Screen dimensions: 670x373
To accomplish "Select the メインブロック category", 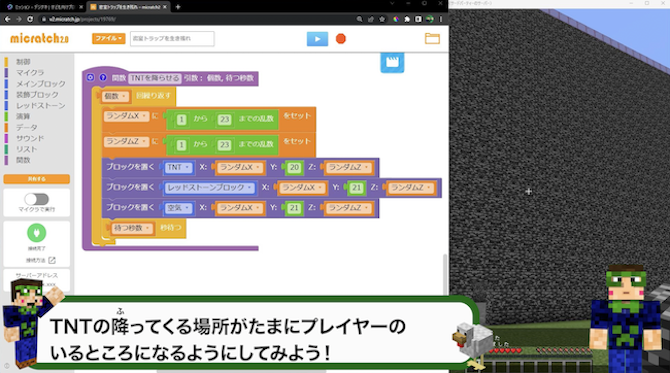I will coord(41,84).
